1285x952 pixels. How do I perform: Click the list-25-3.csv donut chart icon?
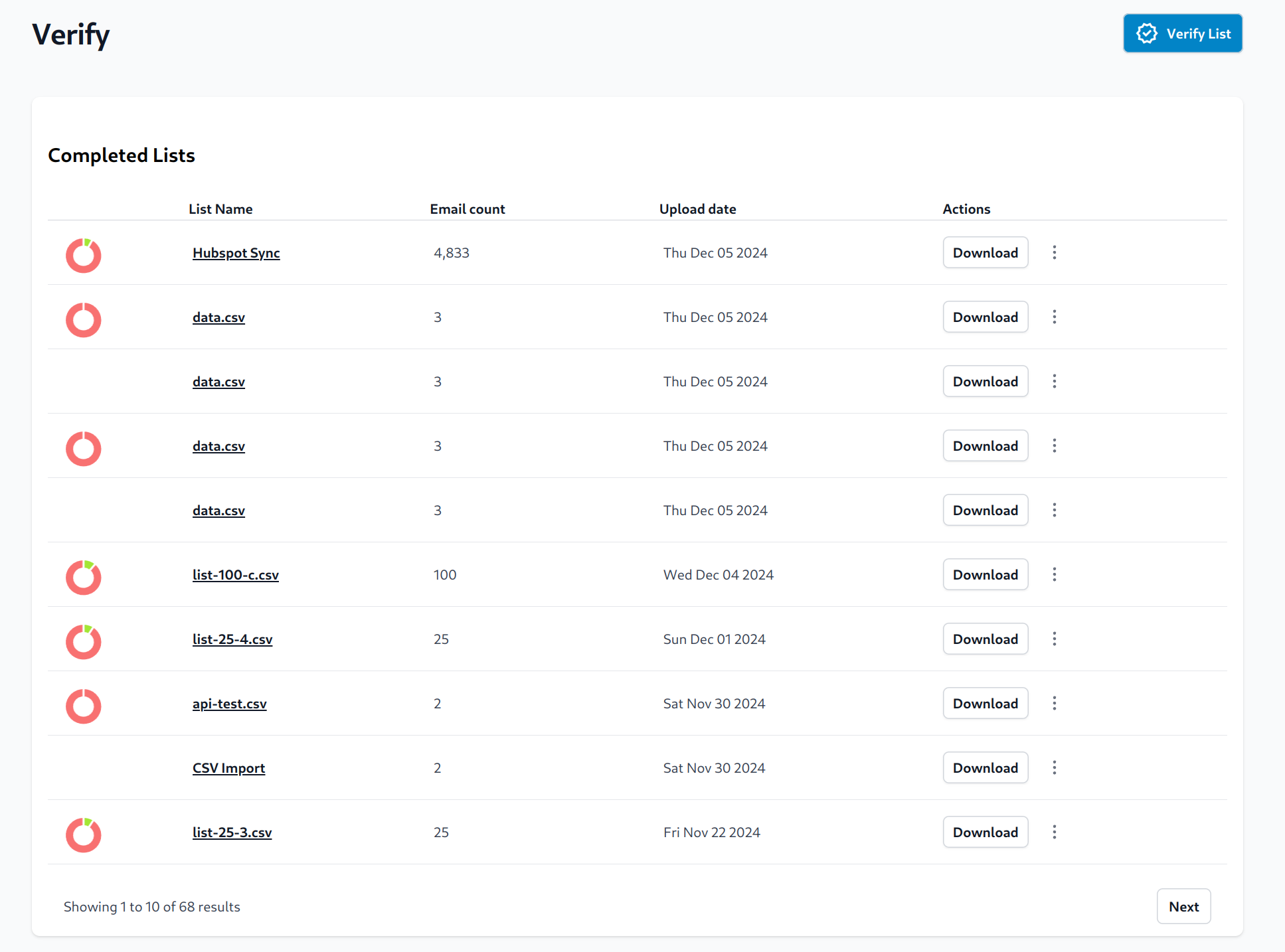tap(83, 834)
